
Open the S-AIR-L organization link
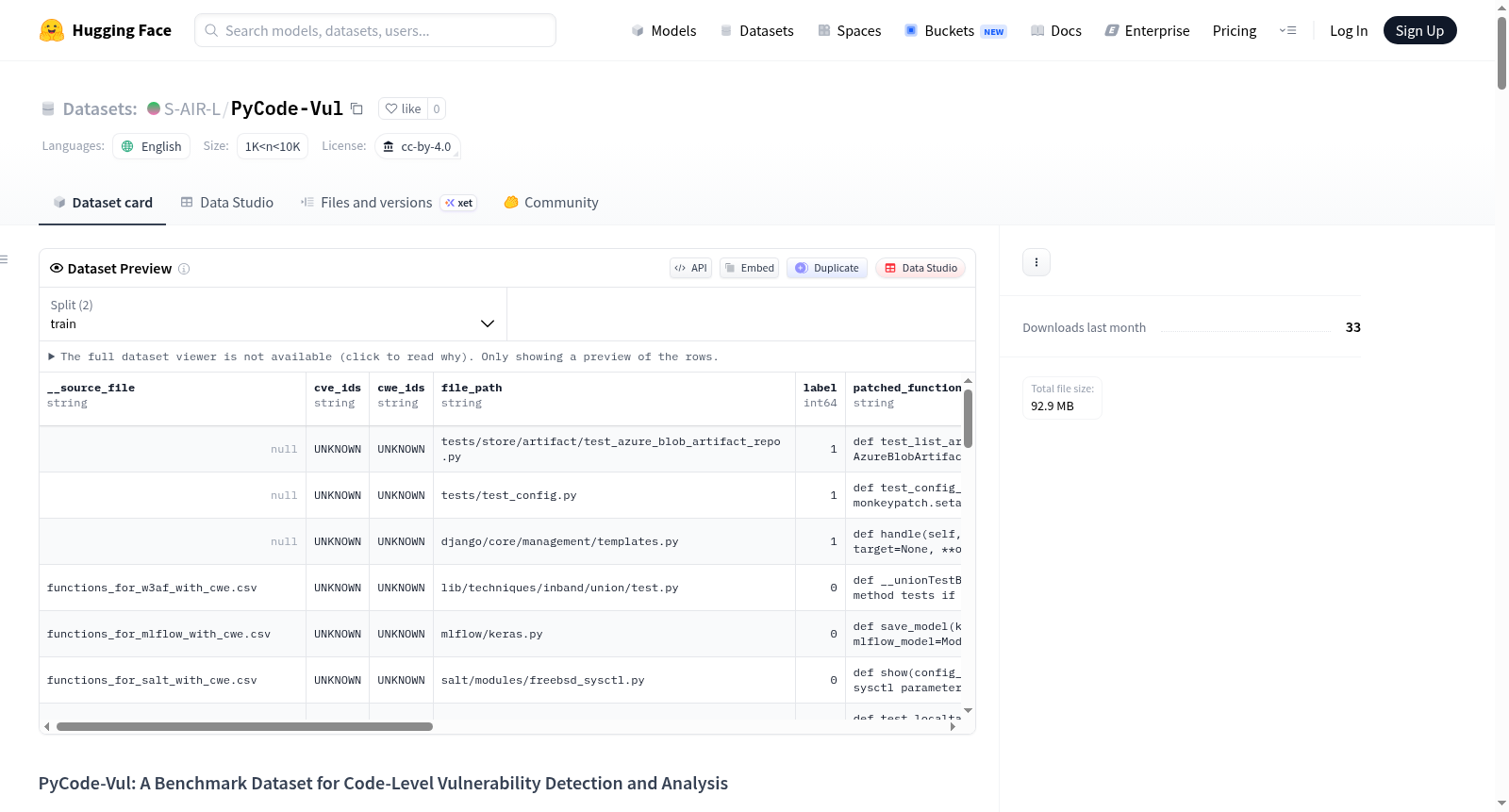pos(192,108)
